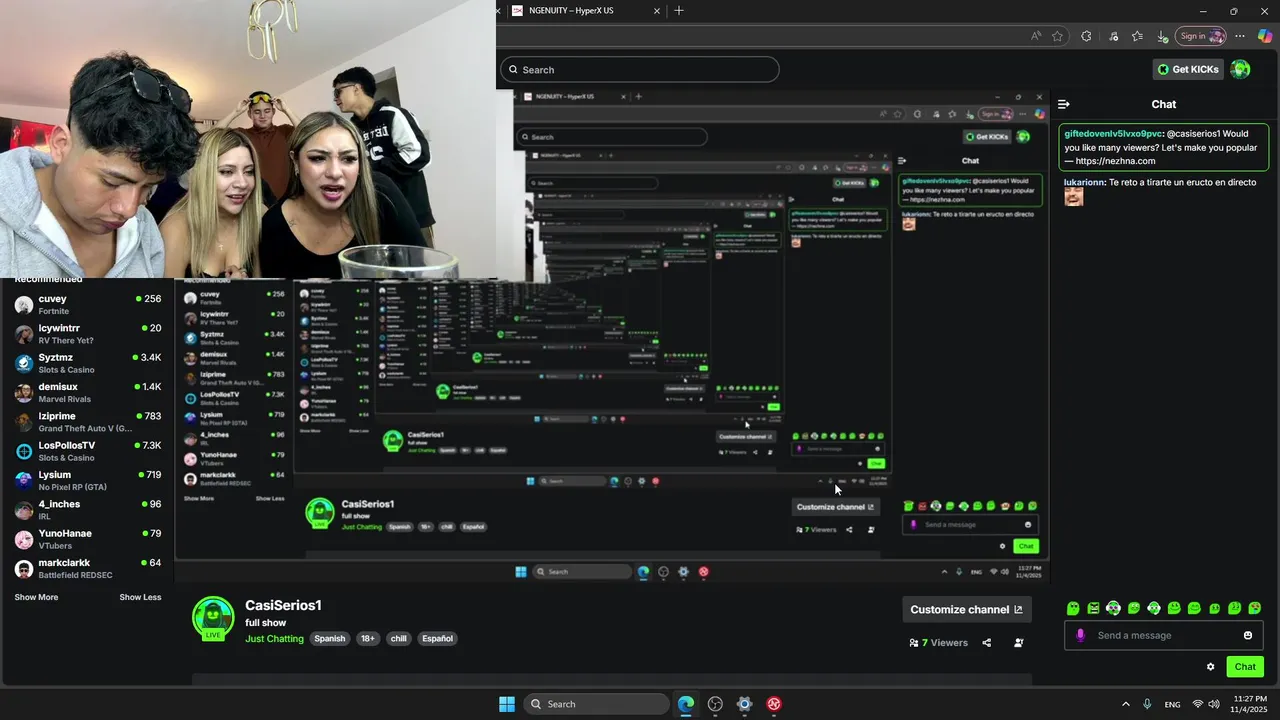Open Edge read aloud icon in the outer address bar

[1036, 36]
